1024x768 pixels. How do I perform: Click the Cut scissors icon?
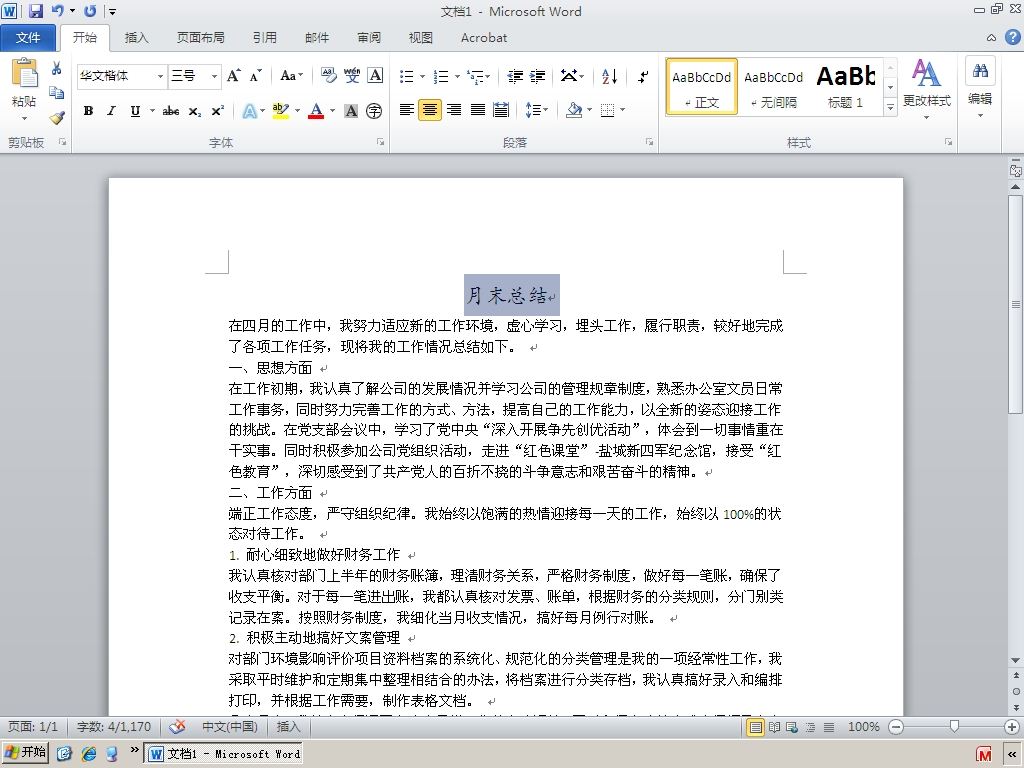[57, 68]
